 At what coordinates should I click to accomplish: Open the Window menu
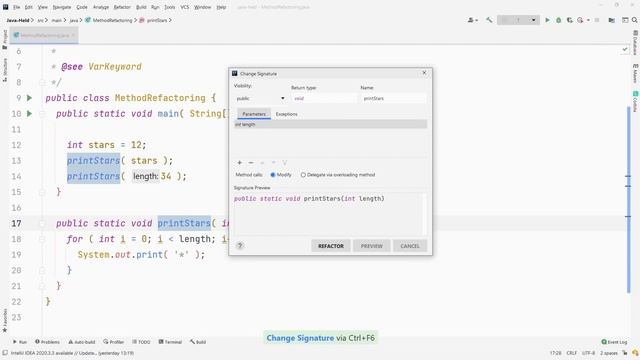(202, 7)
